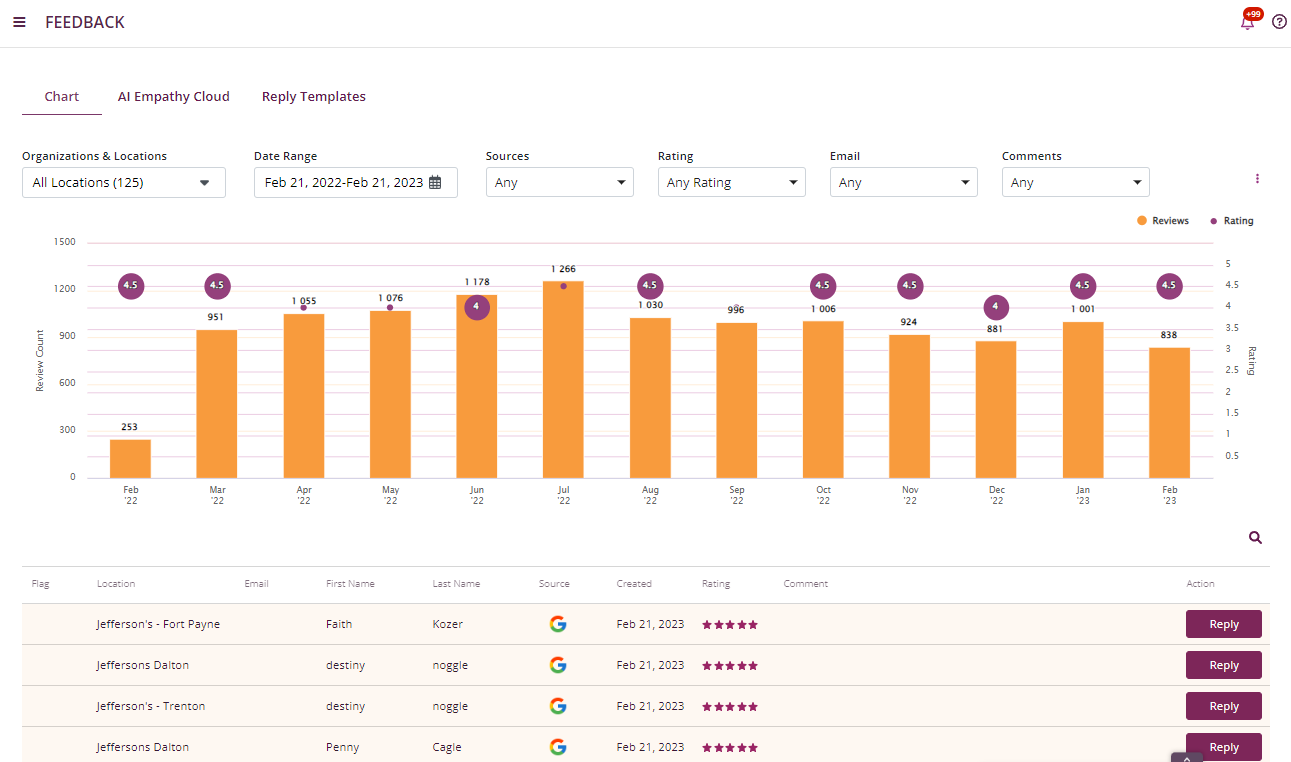Reply to the Jefferson's - Trenton review

[x=1223, y=706]
